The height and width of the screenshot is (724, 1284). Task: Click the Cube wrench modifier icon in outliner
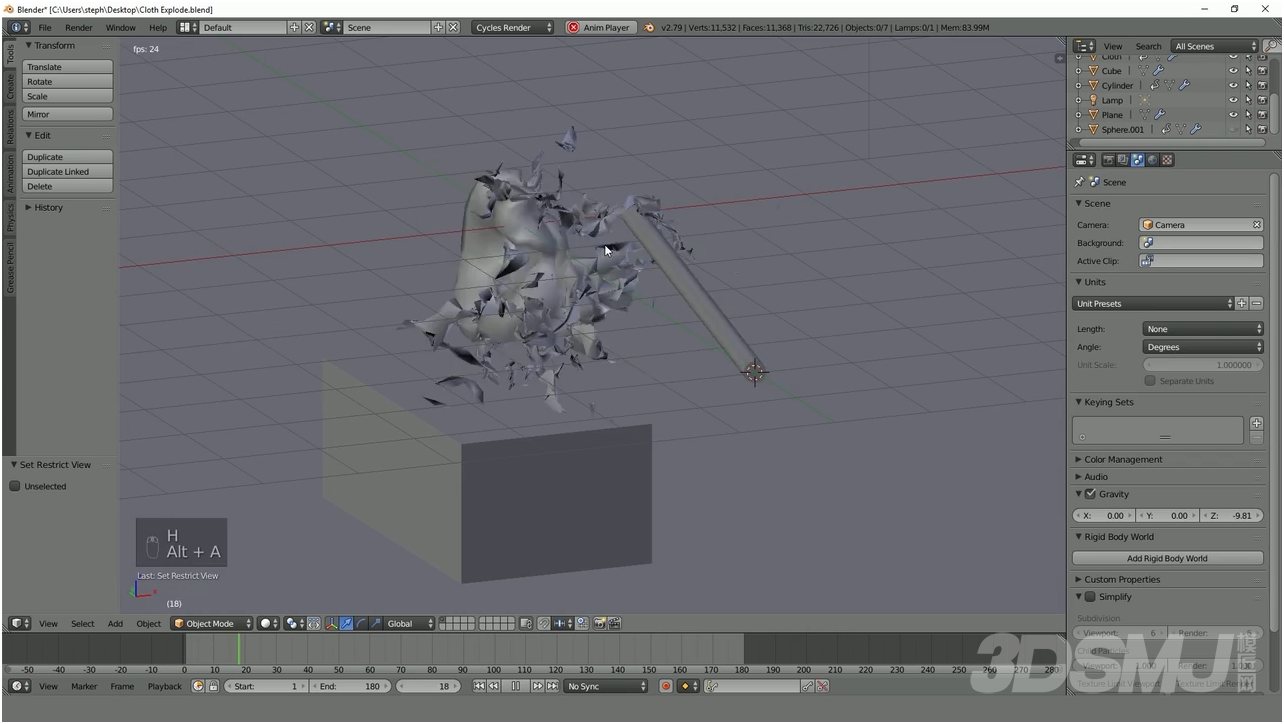pyautogui.click(x=1158, y=71)
